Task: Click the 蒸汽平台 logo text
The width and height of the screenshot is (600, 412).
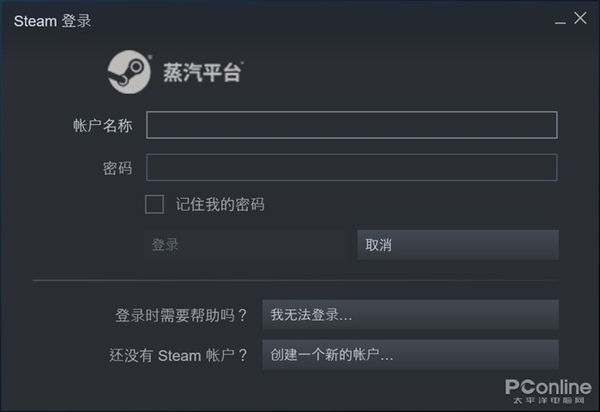Action: [202, 73]
